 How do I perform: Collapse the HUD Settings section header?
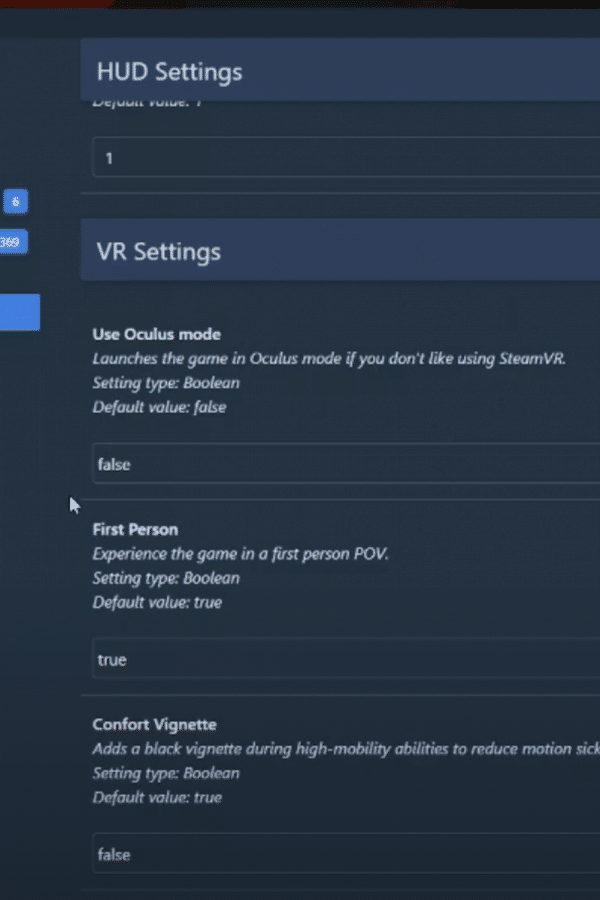click(x=340, y=70)
